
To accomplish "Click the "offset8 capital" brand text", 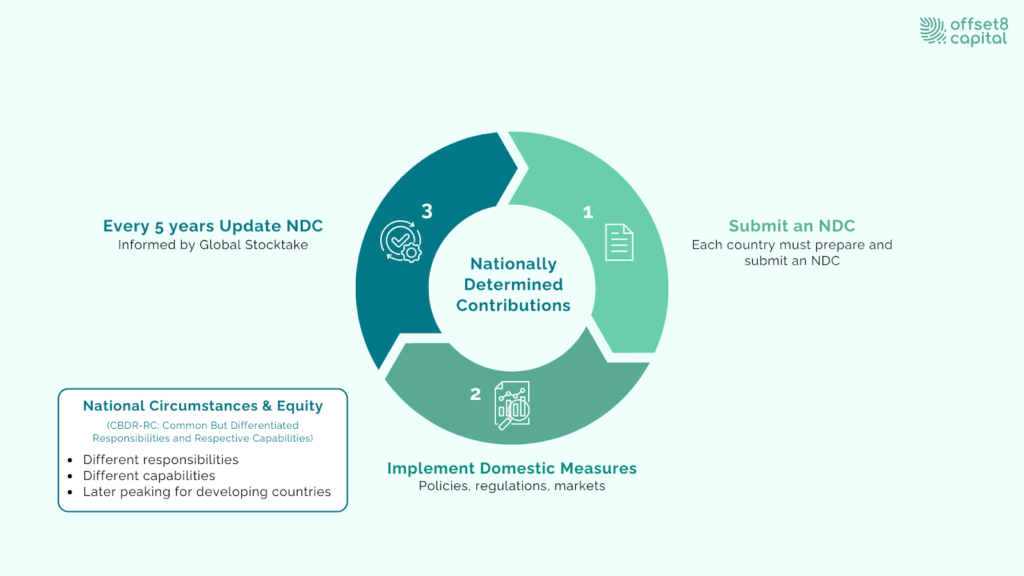I will click(979, 30).
